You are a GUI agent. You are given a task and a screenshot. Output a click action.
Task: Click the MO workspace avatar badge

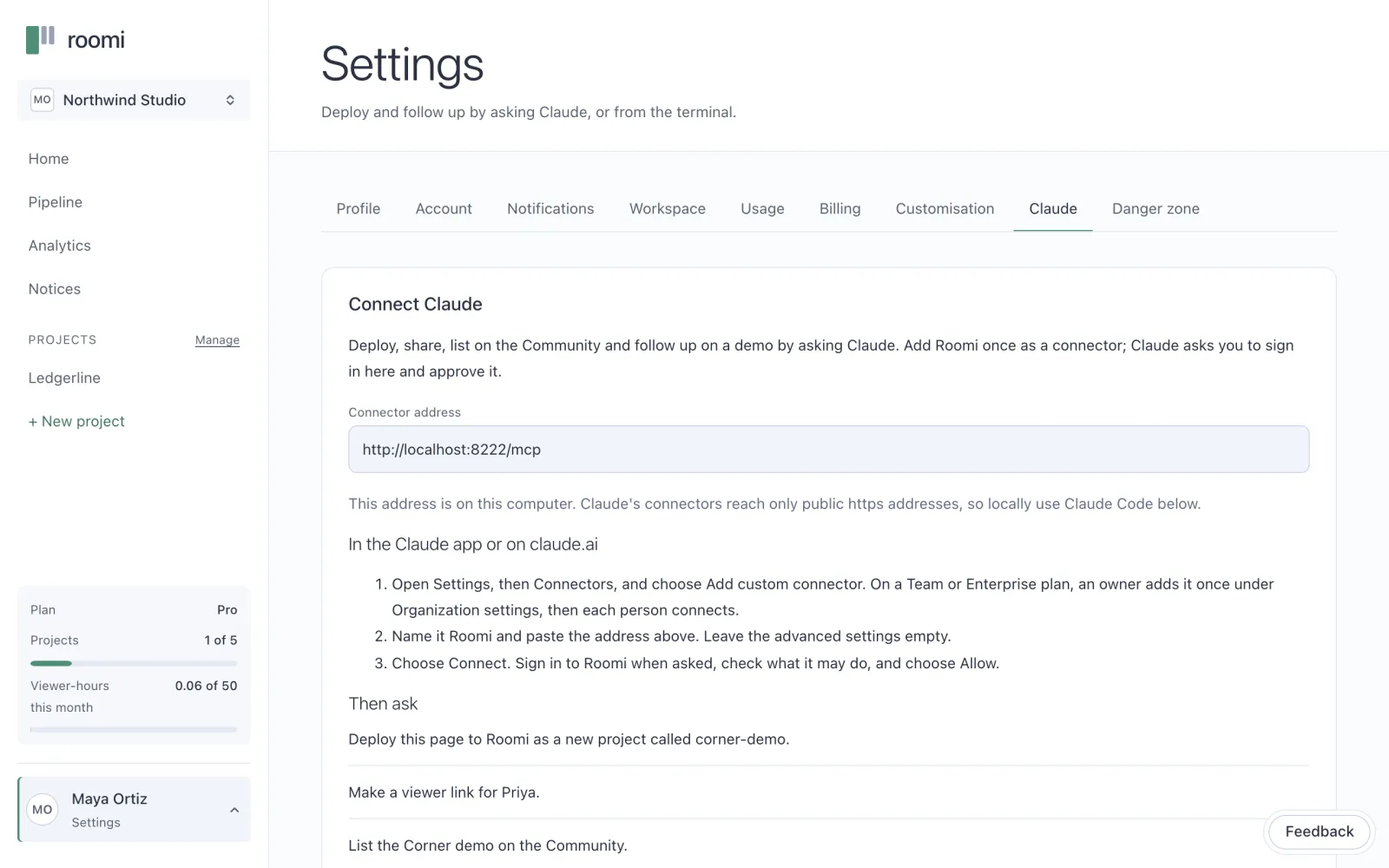coord(42,100)
